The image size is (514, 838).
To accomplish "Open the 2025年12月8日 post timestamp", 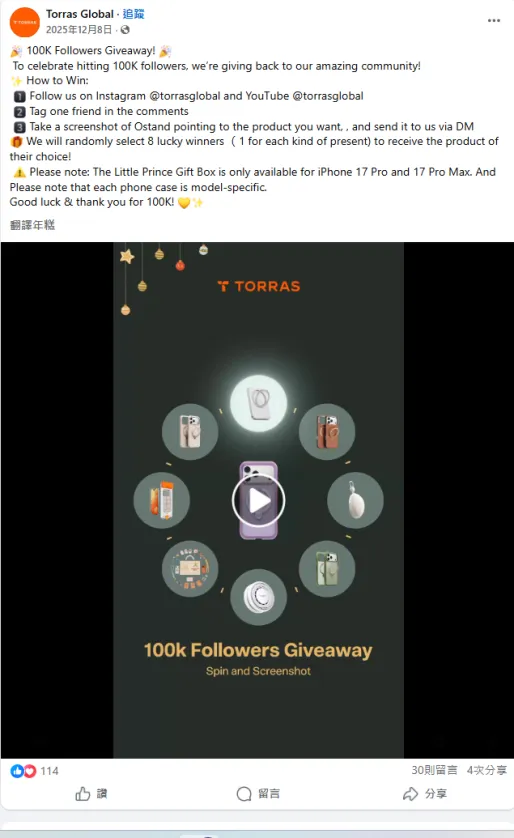I will coord(79,29).
